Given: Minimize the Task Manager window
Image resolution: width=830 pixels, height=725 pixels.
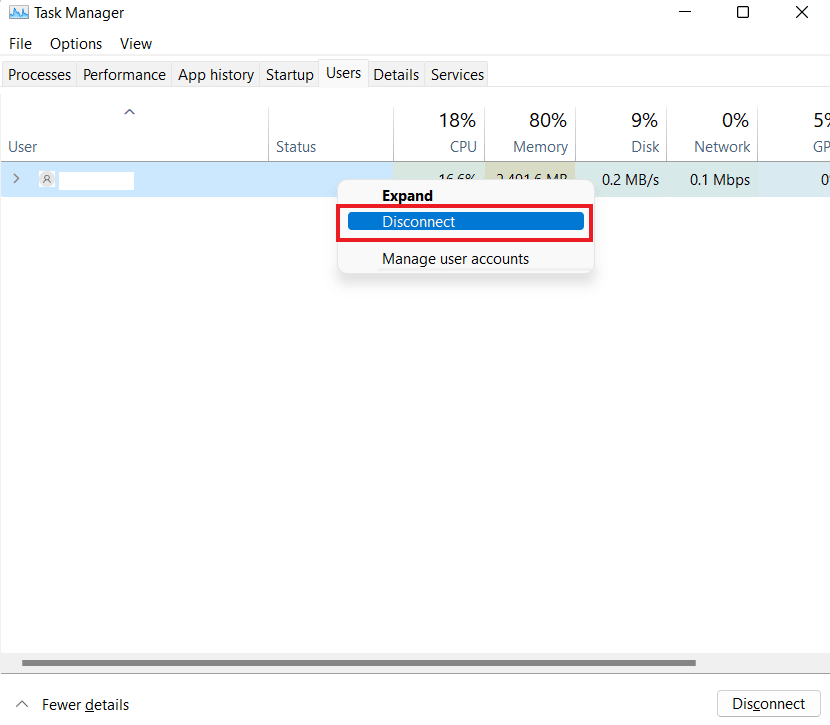Looking at the screenshot, I should point(685,12).
